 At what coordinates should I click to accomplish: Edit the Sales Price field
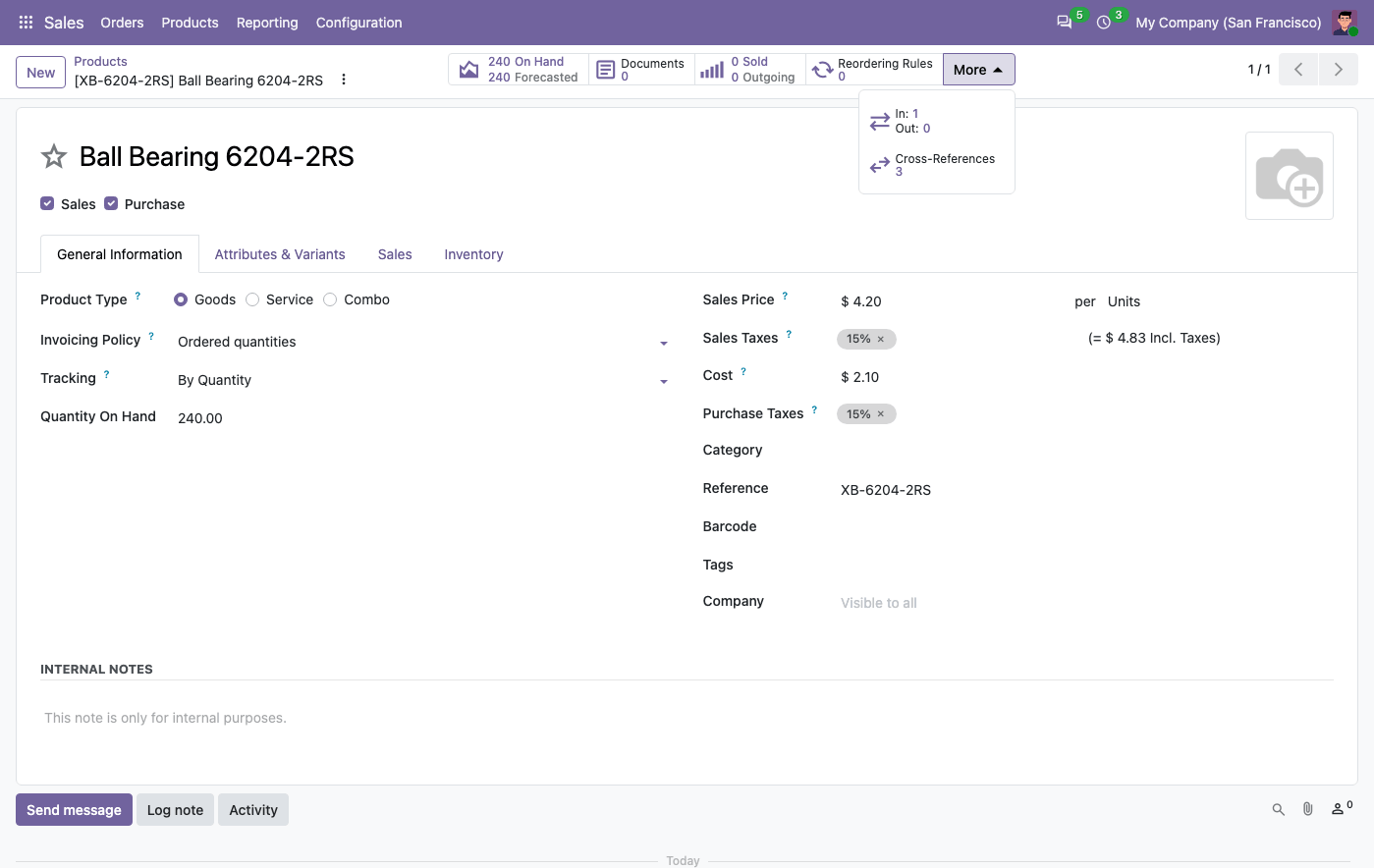click(x=948, y=301)
